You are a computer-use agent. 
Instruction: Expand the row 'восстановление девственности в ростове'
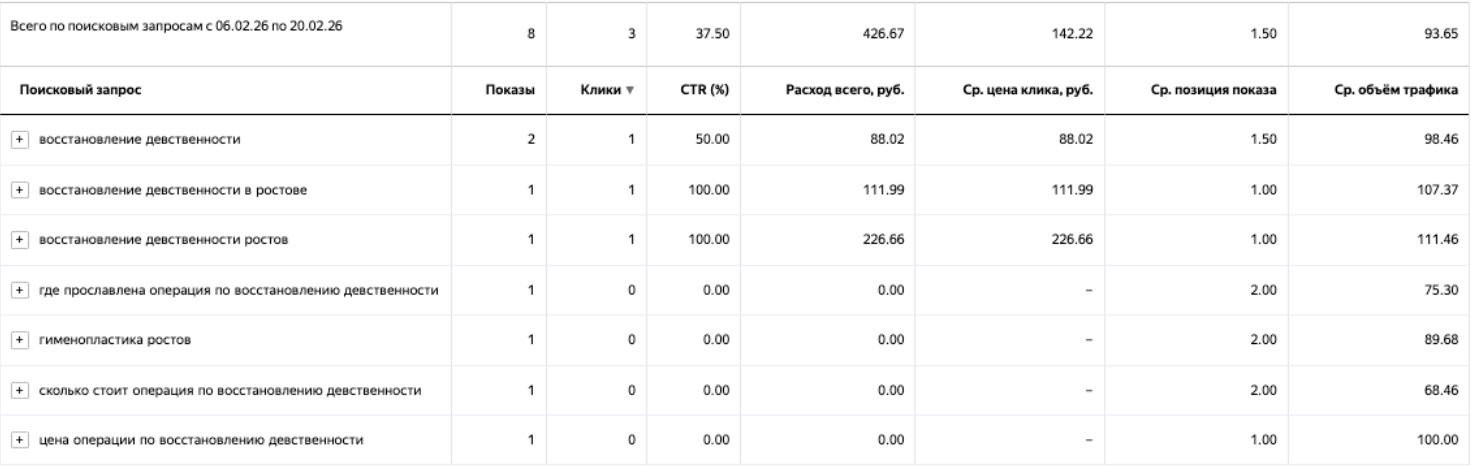tap(17, 190)
